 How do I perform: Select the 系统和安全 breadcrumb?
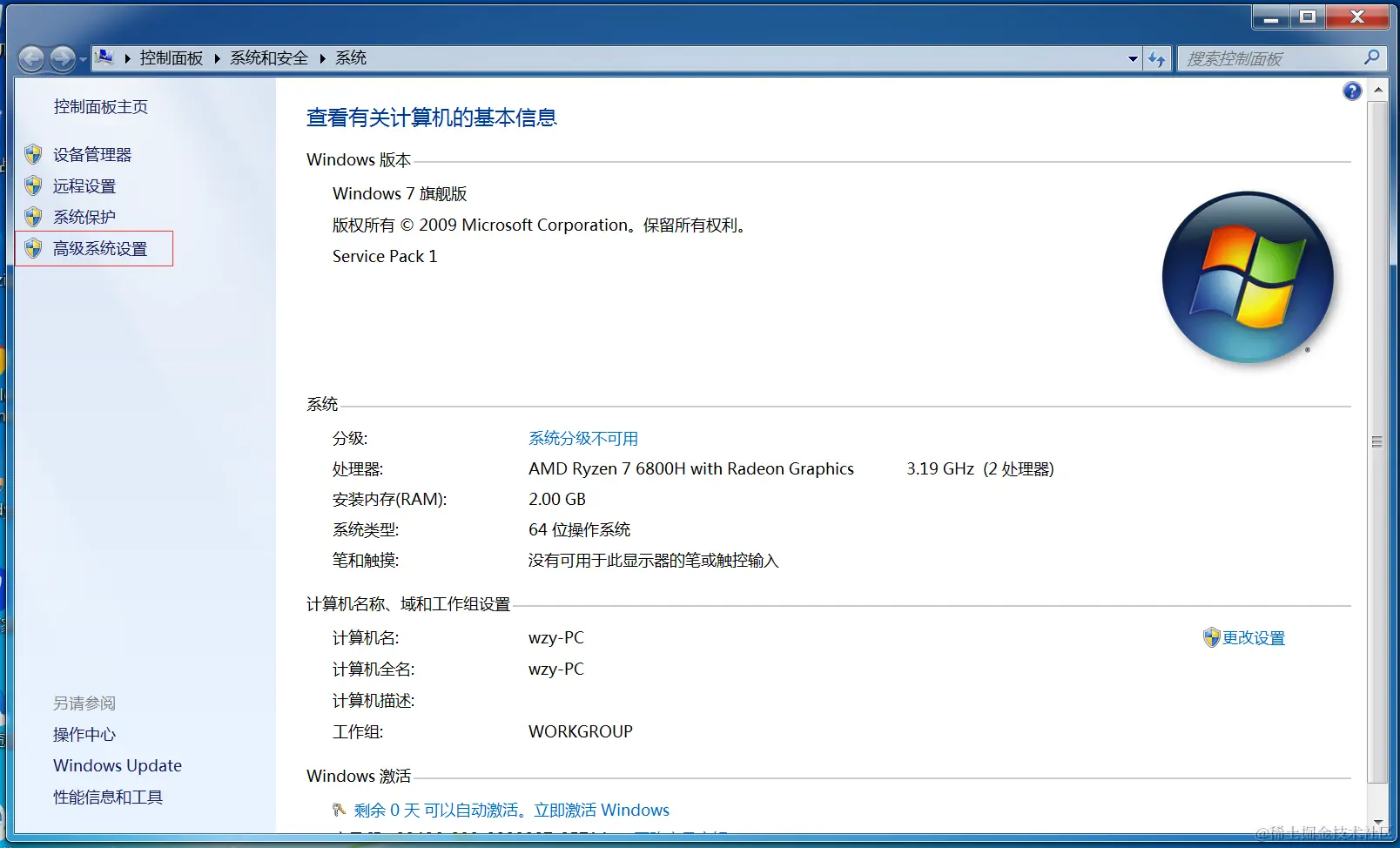(269, 58)
